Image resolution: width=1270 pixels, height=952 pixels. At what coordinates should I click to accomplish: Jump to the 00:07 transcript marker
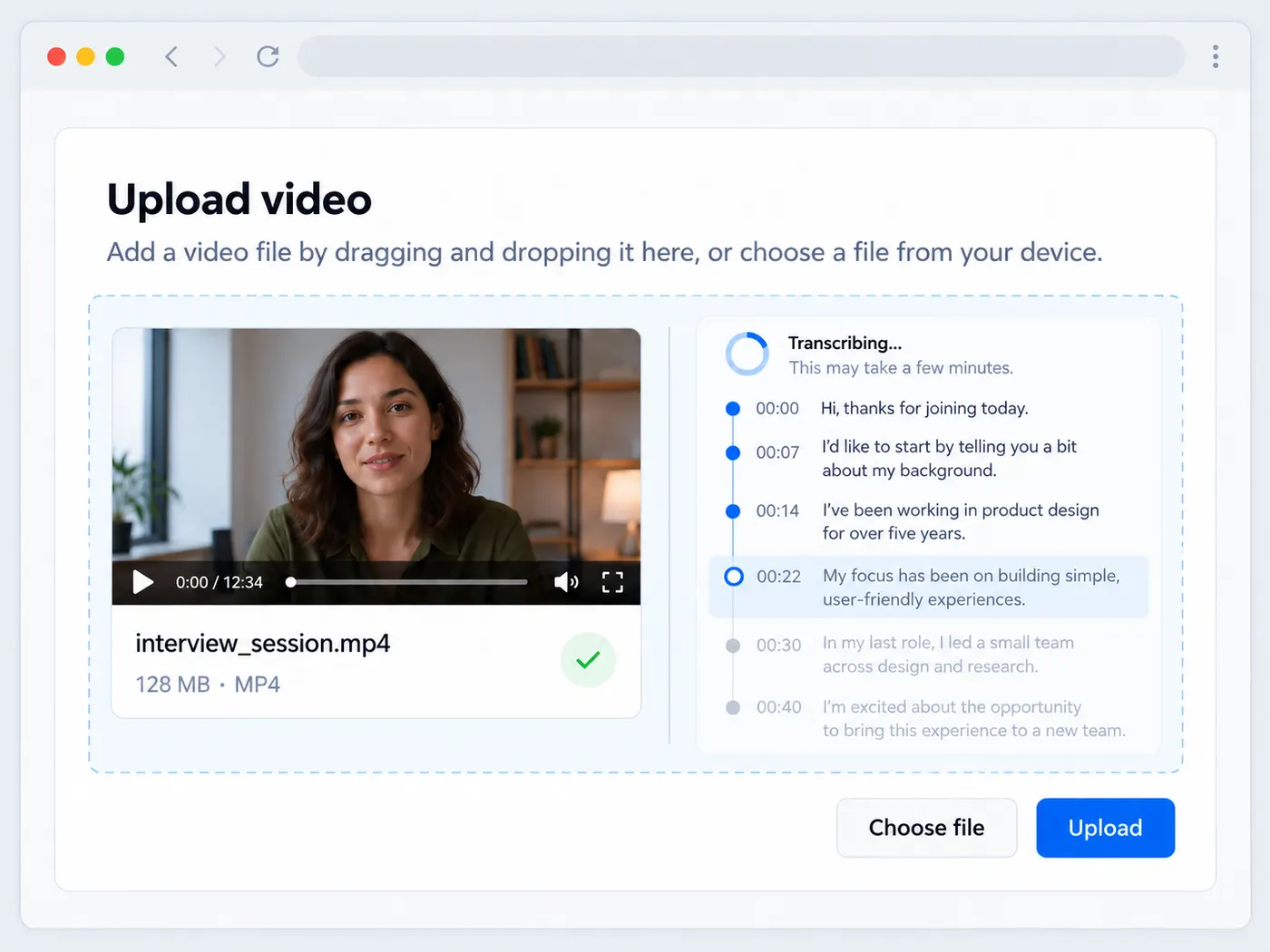coord(733,452)
